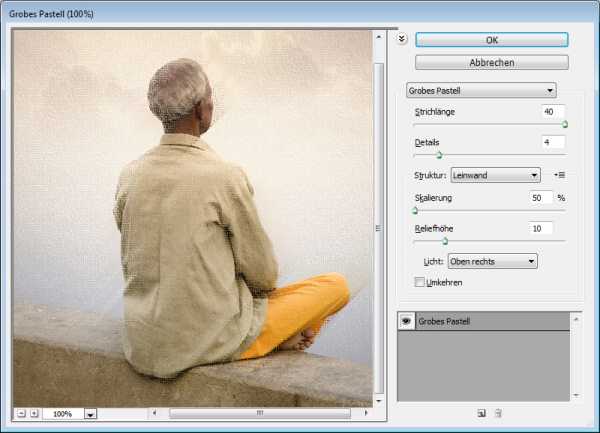Viewport: 600px width, 433px height.
Task: Click the Details slider handle
Action: (x=439, y=155)
